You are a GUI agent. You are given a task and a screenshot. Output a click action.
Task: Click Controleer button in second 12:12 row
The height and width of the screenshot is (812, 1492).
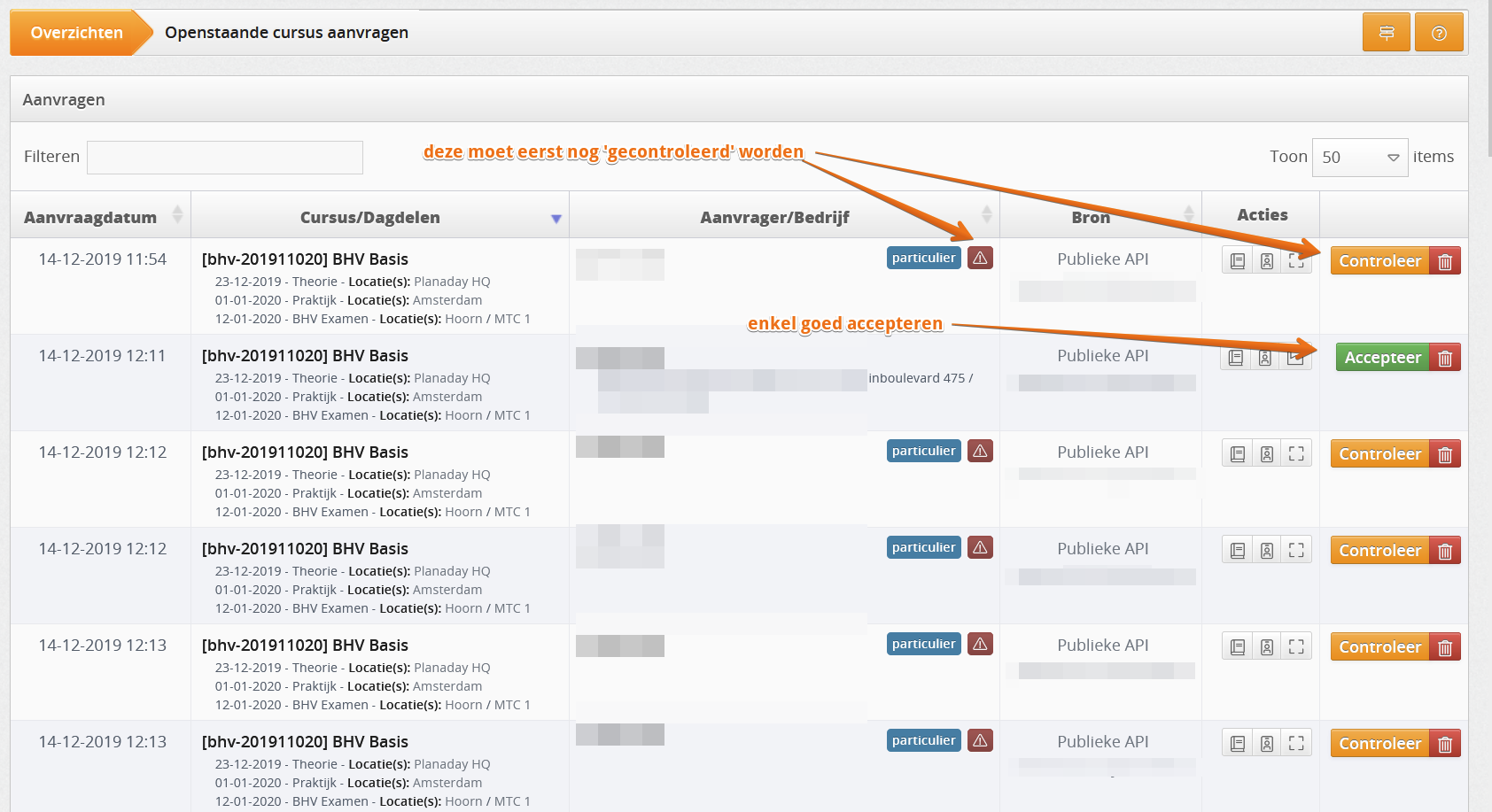[1379, 551]
